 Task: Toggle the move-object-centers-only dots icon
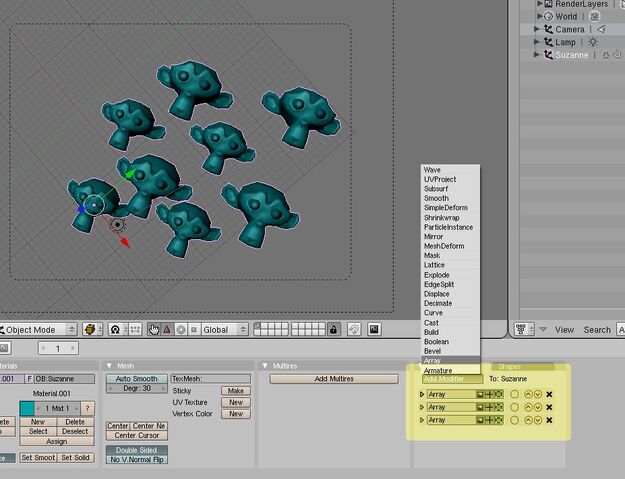135,330
